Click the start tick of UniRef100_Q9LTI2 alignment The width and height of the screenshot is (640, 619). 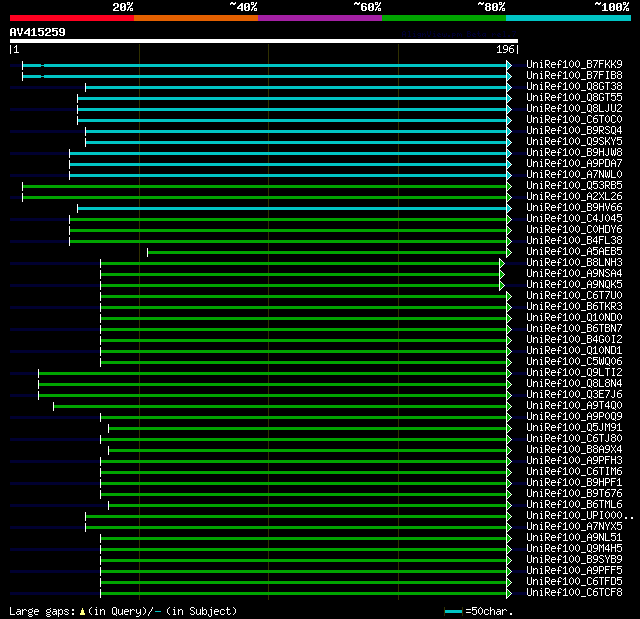point(38,374)
